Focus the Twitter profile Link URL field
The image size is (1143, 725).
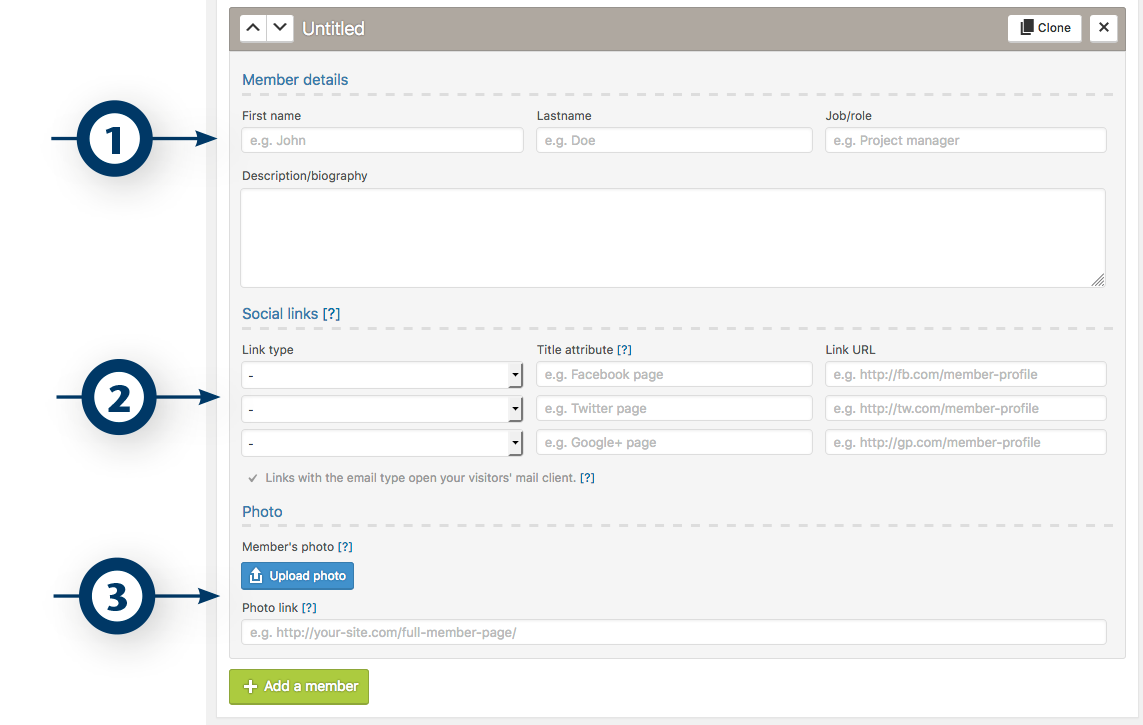(x=965, y=409)
